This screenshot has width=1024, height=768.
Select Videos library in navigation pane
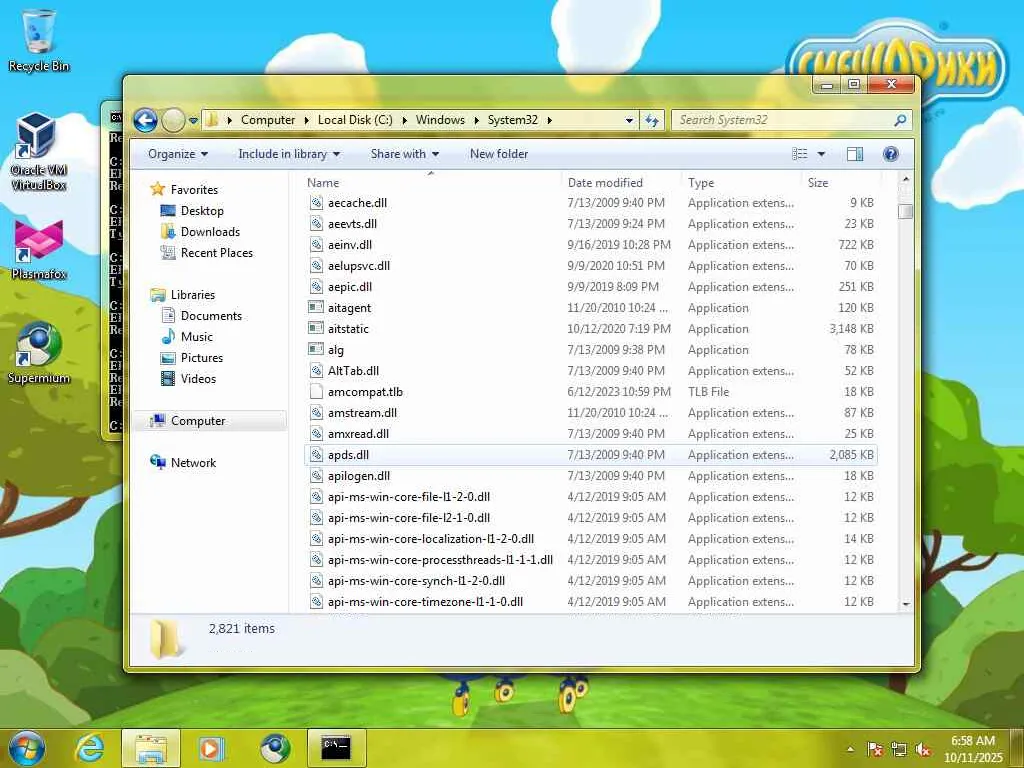199,379
